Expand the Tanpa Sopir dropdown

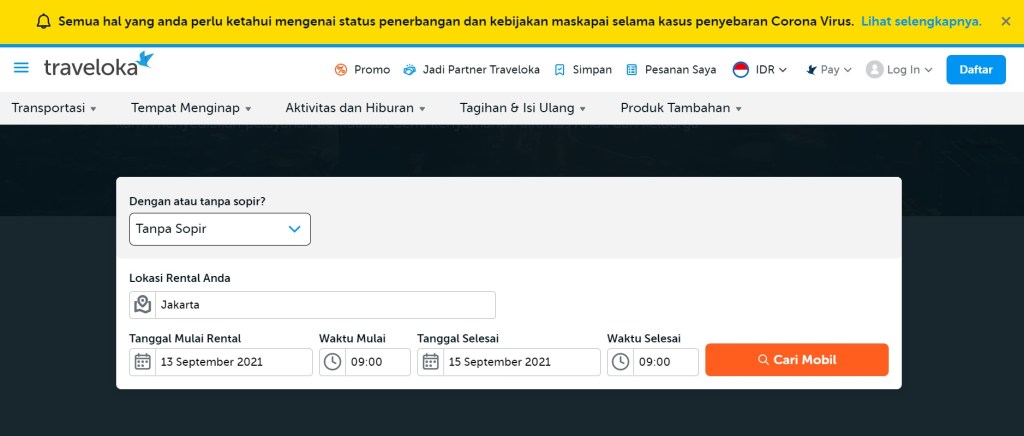tap(220, 229)
